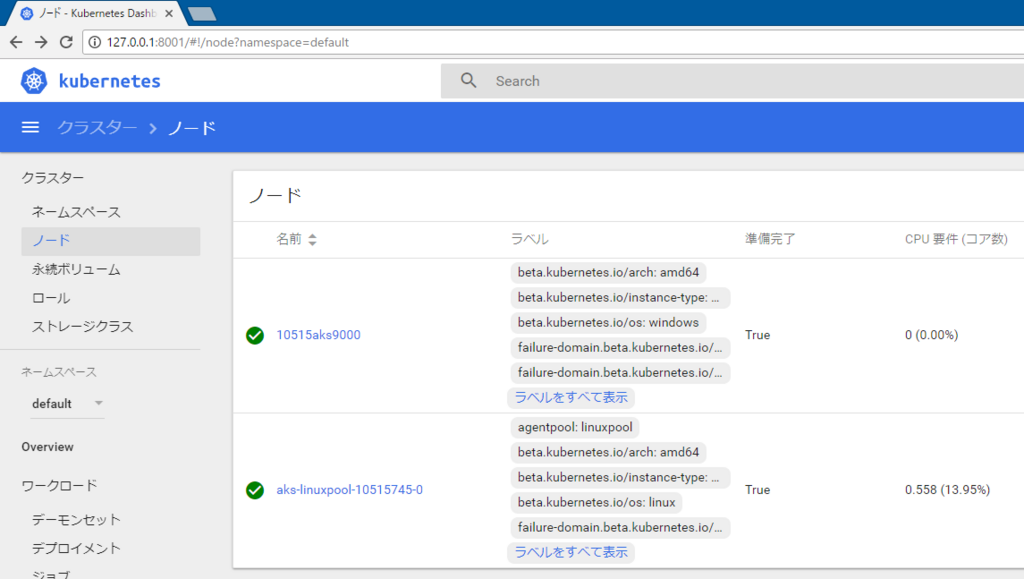Open ワークロード section in sidebar
The image size is (1024, 579).
pyautogui.click(x=59, y=486)
